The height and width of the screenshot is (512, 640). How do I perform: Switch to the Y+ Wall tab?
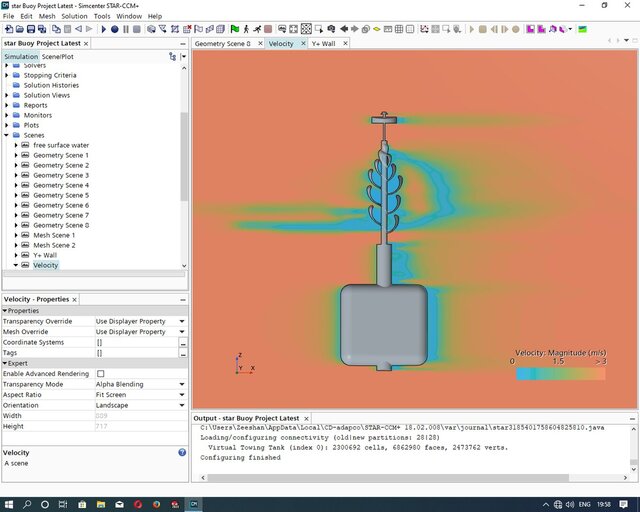coord(324,44)
